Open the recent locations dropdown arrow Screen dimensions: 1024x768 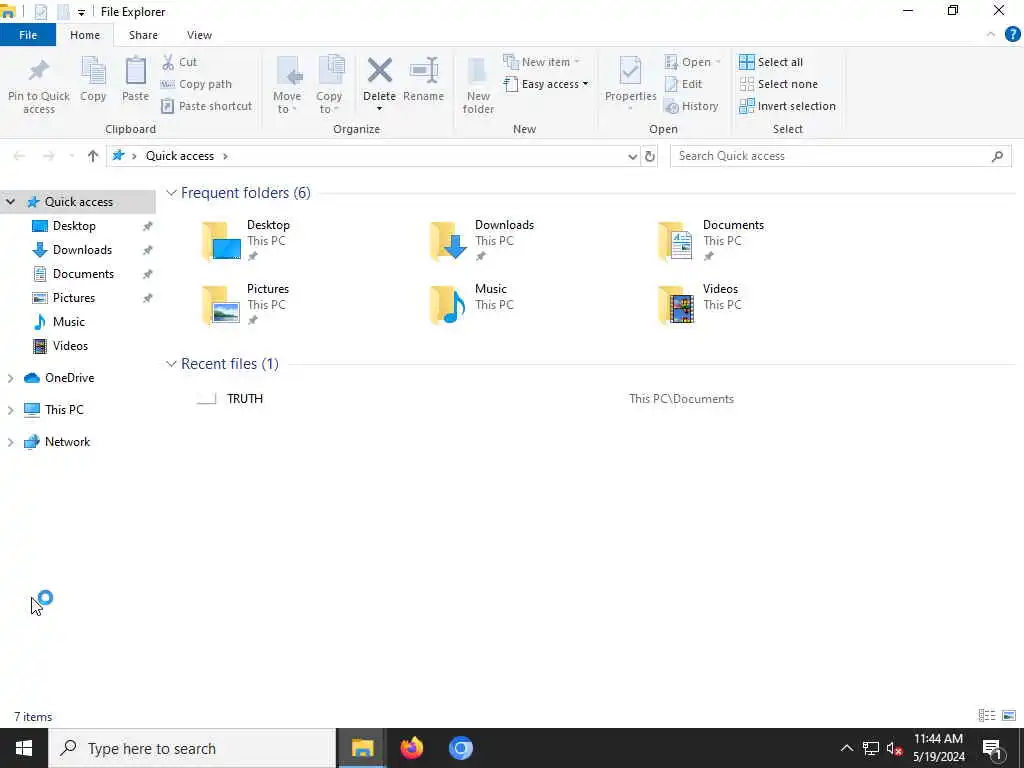(72, 156)
